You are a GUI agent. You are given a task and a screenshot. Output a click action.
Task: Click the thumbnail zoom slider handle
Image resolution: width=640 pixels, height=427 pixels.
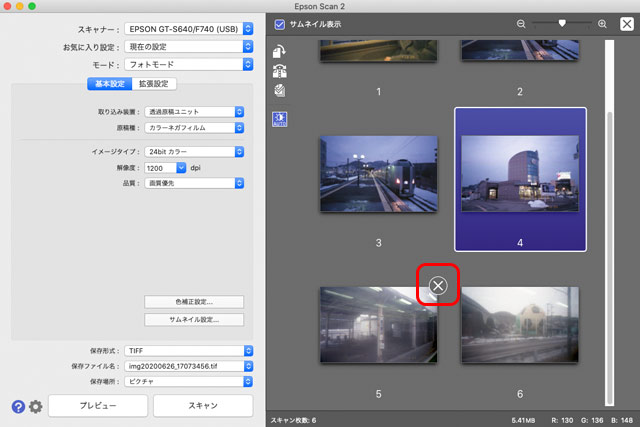tap(562, 22)
